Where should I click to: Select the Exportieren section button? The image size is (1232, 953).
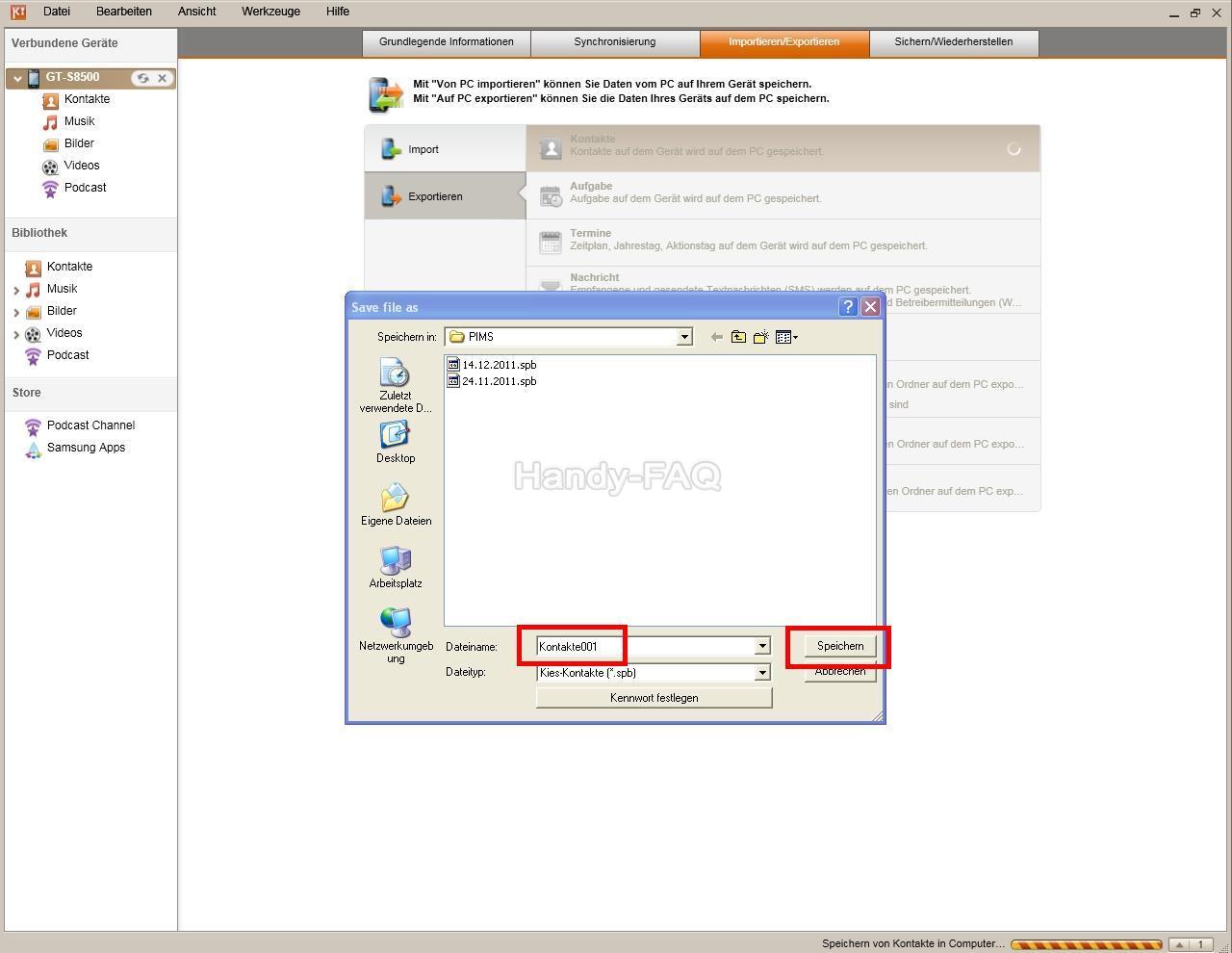click(445, 196)
